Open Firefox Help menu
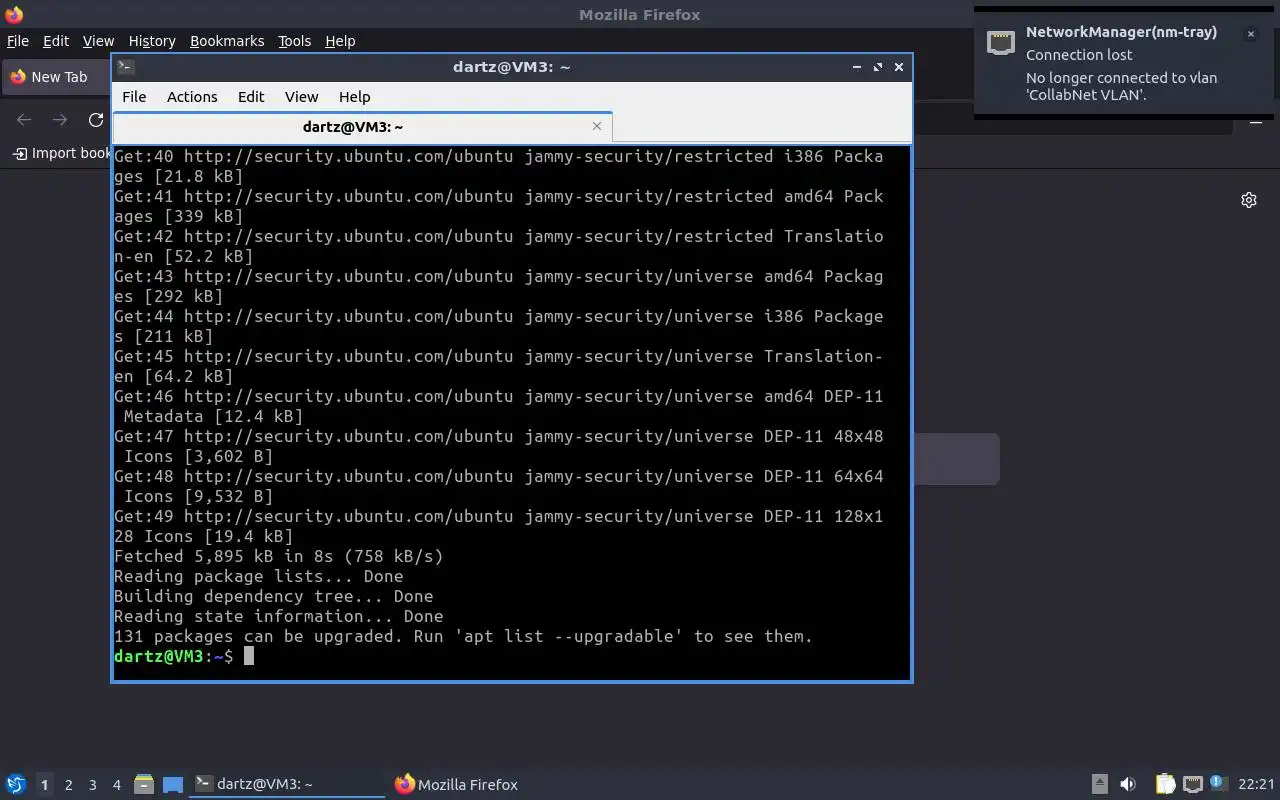 tap(340, 41)
